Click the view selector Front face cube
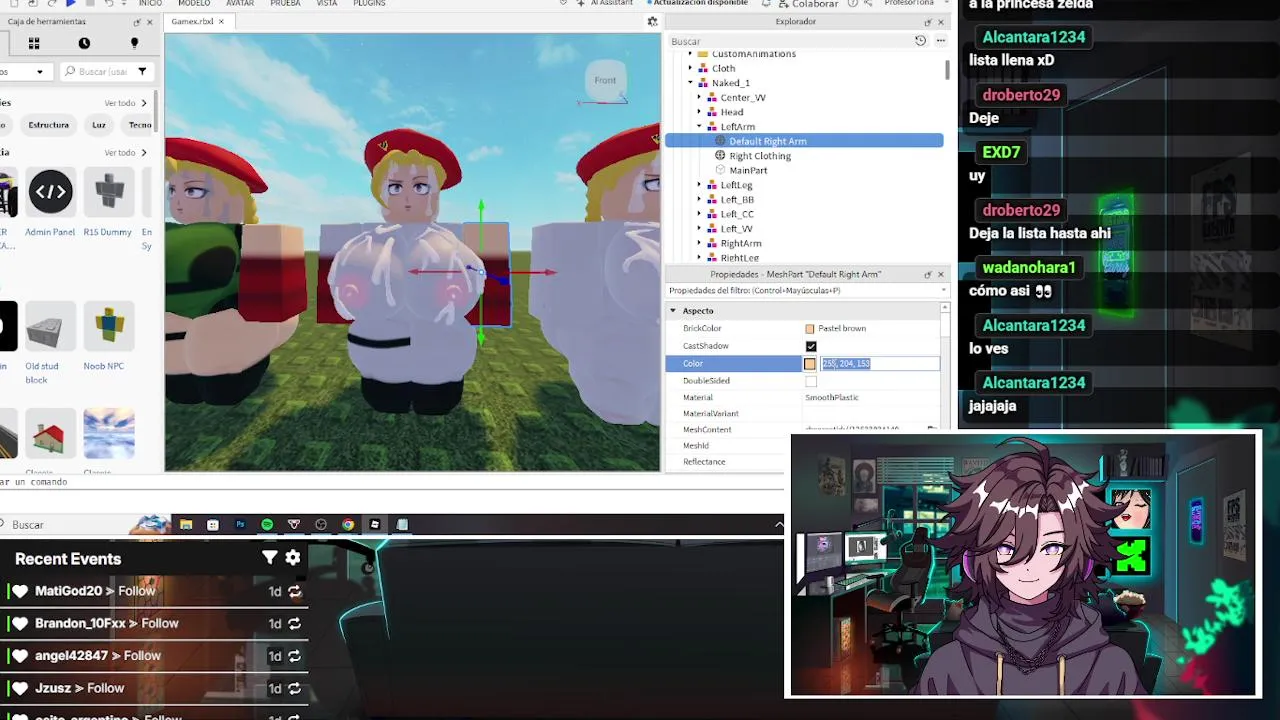 (605, 81)
